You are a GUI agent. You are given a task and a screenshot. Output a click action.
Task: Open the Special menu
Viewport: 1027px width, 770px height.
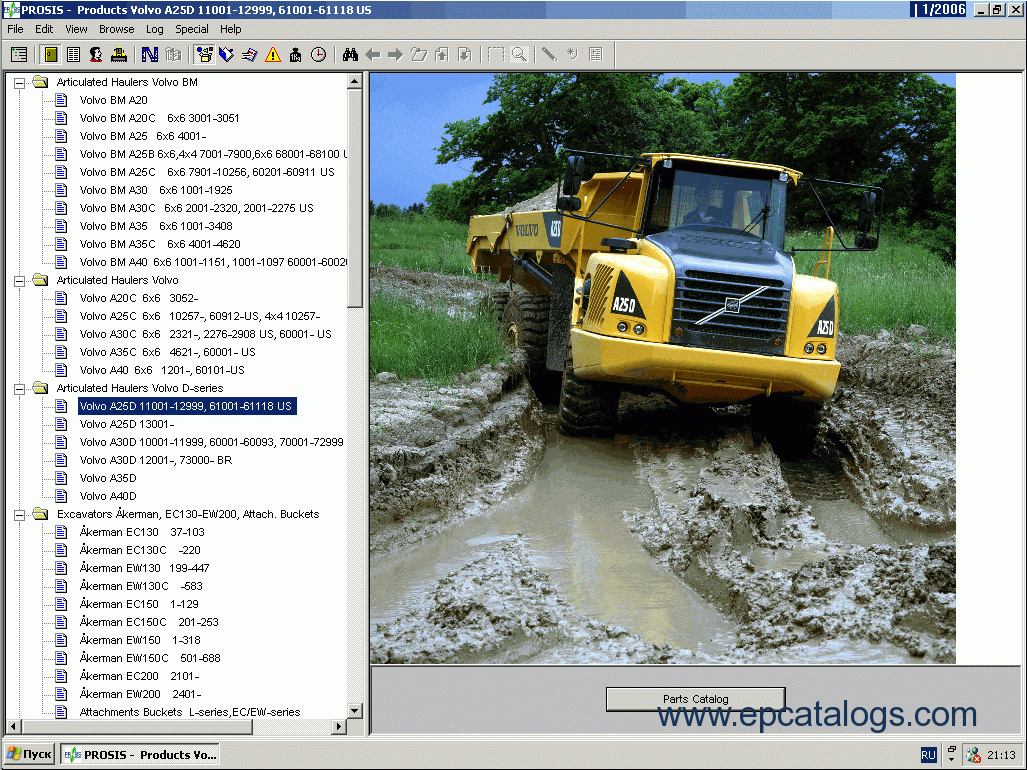(x=192, y=29)
